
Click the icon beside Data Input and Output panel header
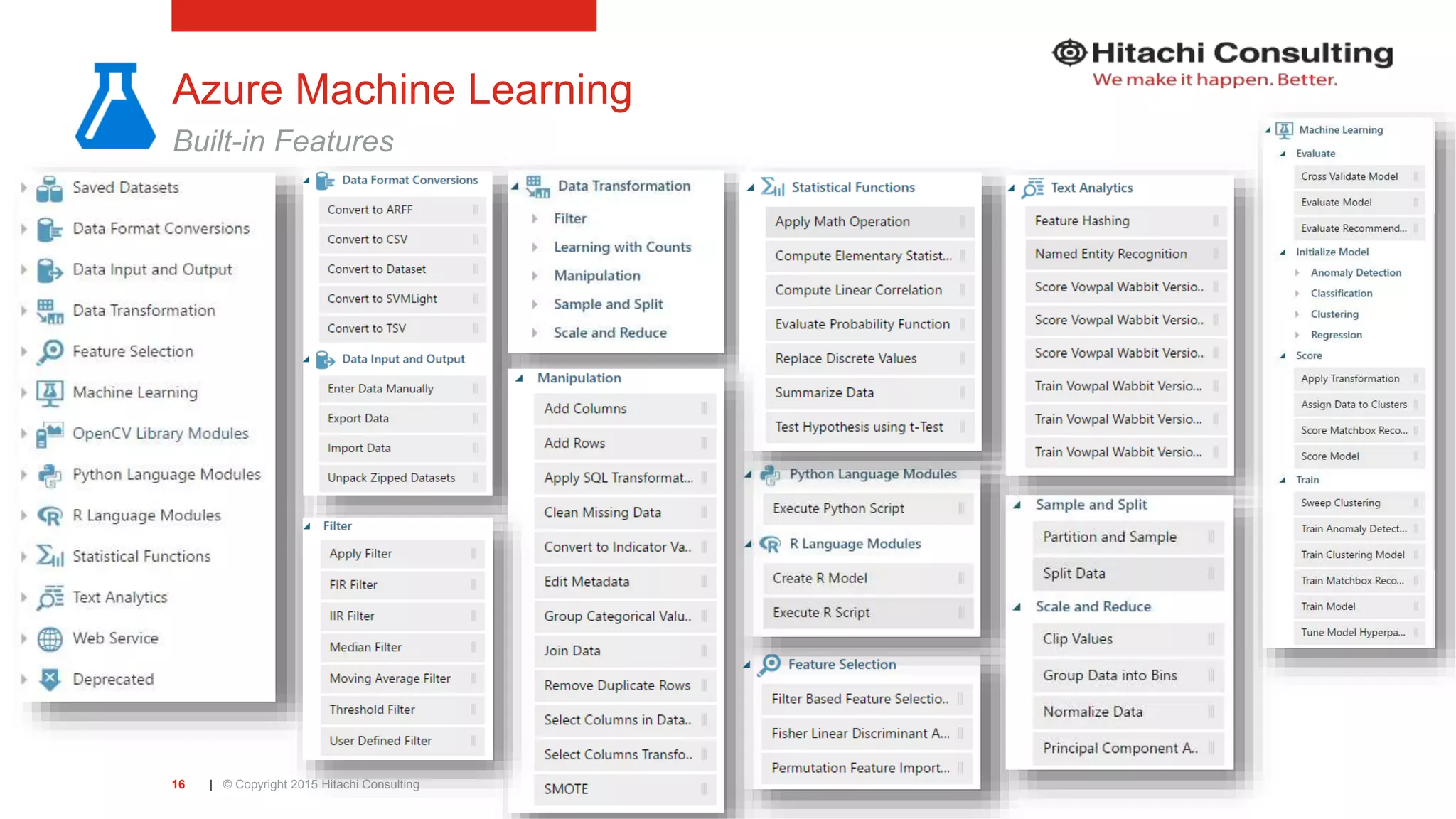pos(325,360)
